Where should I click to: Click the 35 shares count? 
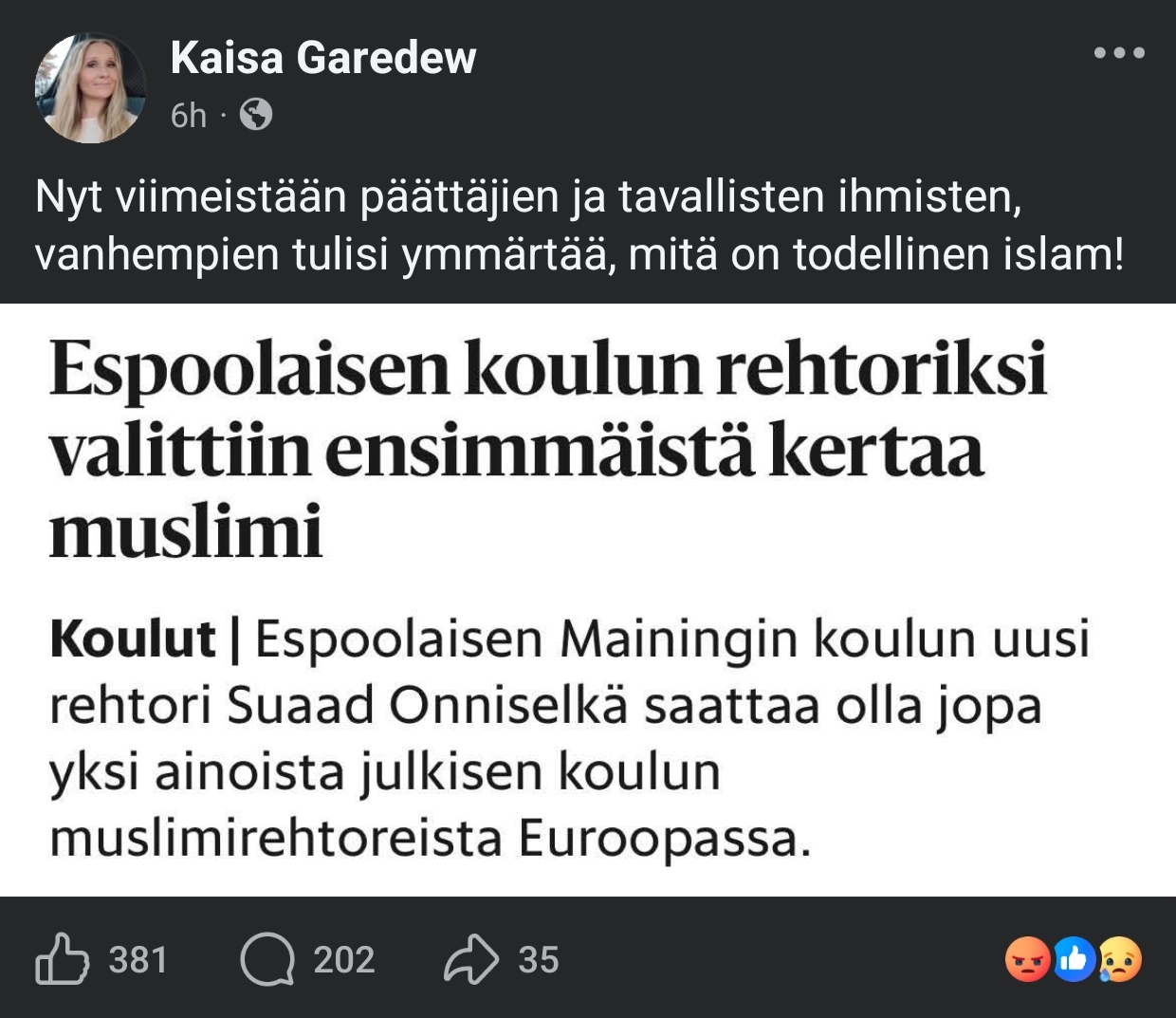pyautogui.click(x=539, y=960)
